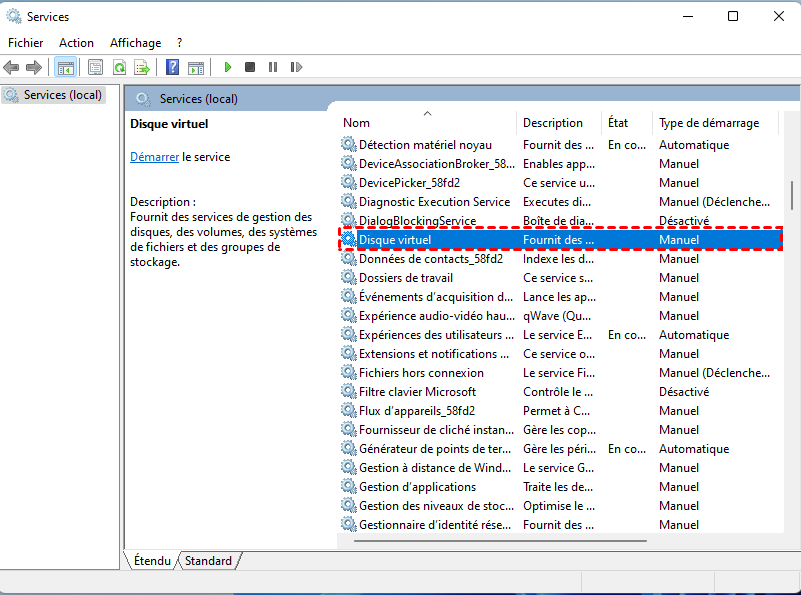Click the gear icon beside Diagnostic Execution Service
The width and height of the screenshot is (801, 595).
349,201
